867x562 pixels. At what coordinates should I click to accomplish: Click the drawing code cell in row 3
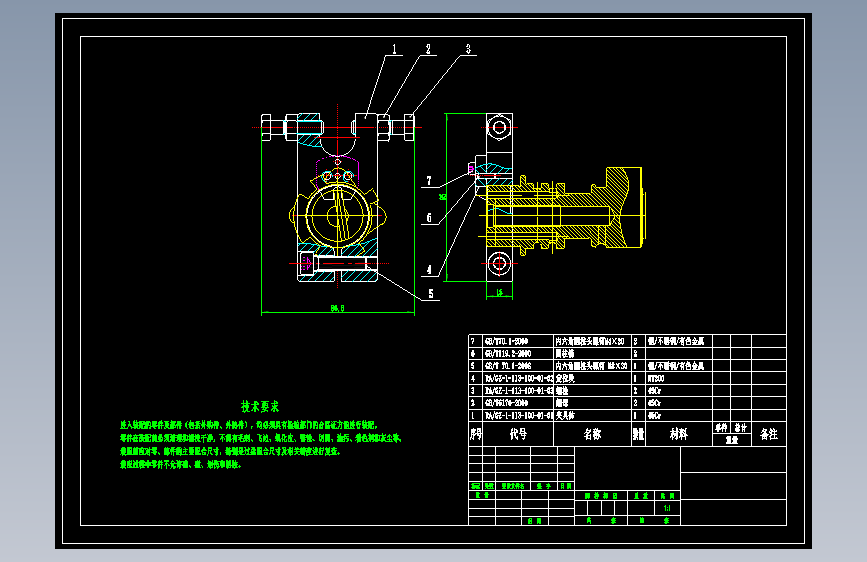[519, 391]
